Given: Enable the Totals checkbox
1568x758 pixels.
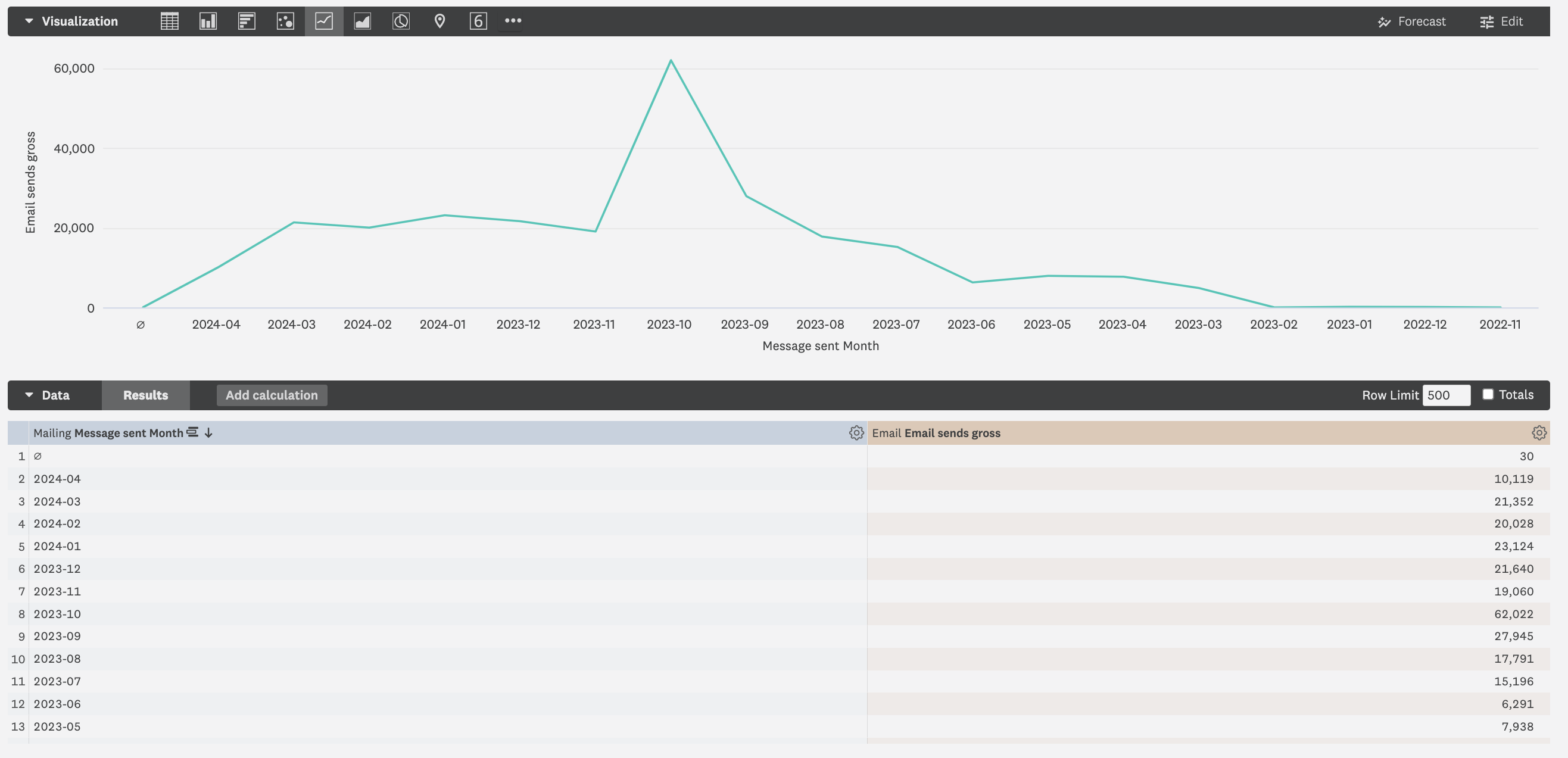Looking at the screenshot, I should 1489,395.
